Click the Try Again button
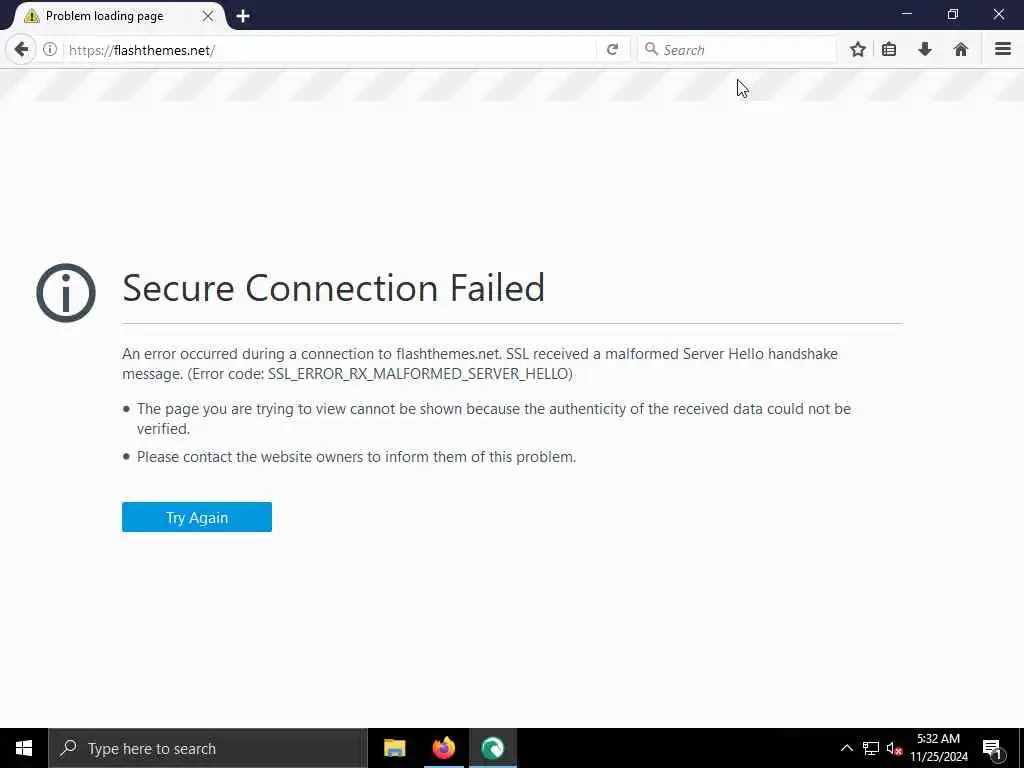This screenshot has width=1024, height=768. tap(197, 517)
